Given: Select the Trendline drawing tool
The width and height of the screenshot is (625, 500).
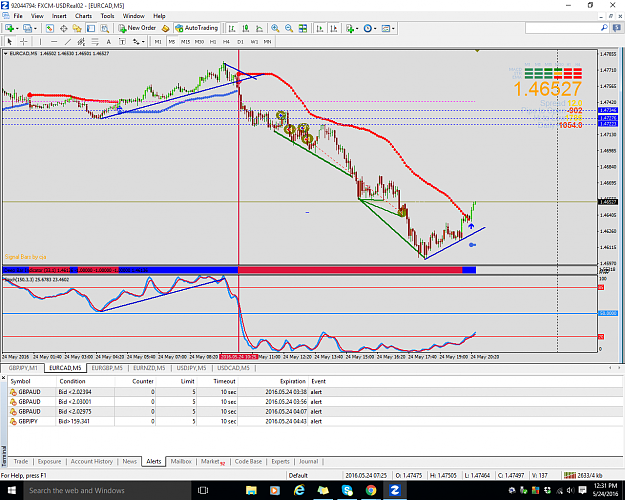Looking at the screenshot, I should pyautogui.click(x=68, y=41).
